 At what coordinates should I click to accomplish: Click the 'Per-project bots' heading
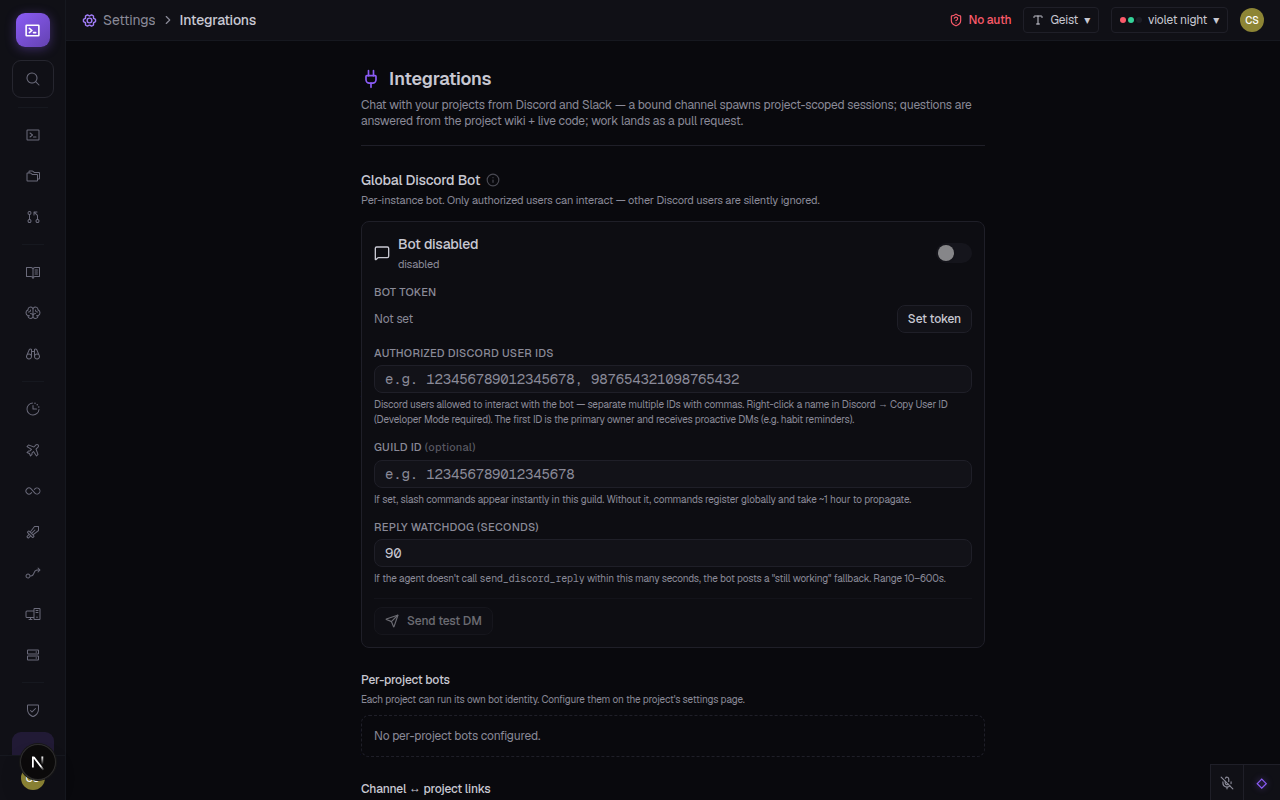click(x=405, y=680)
